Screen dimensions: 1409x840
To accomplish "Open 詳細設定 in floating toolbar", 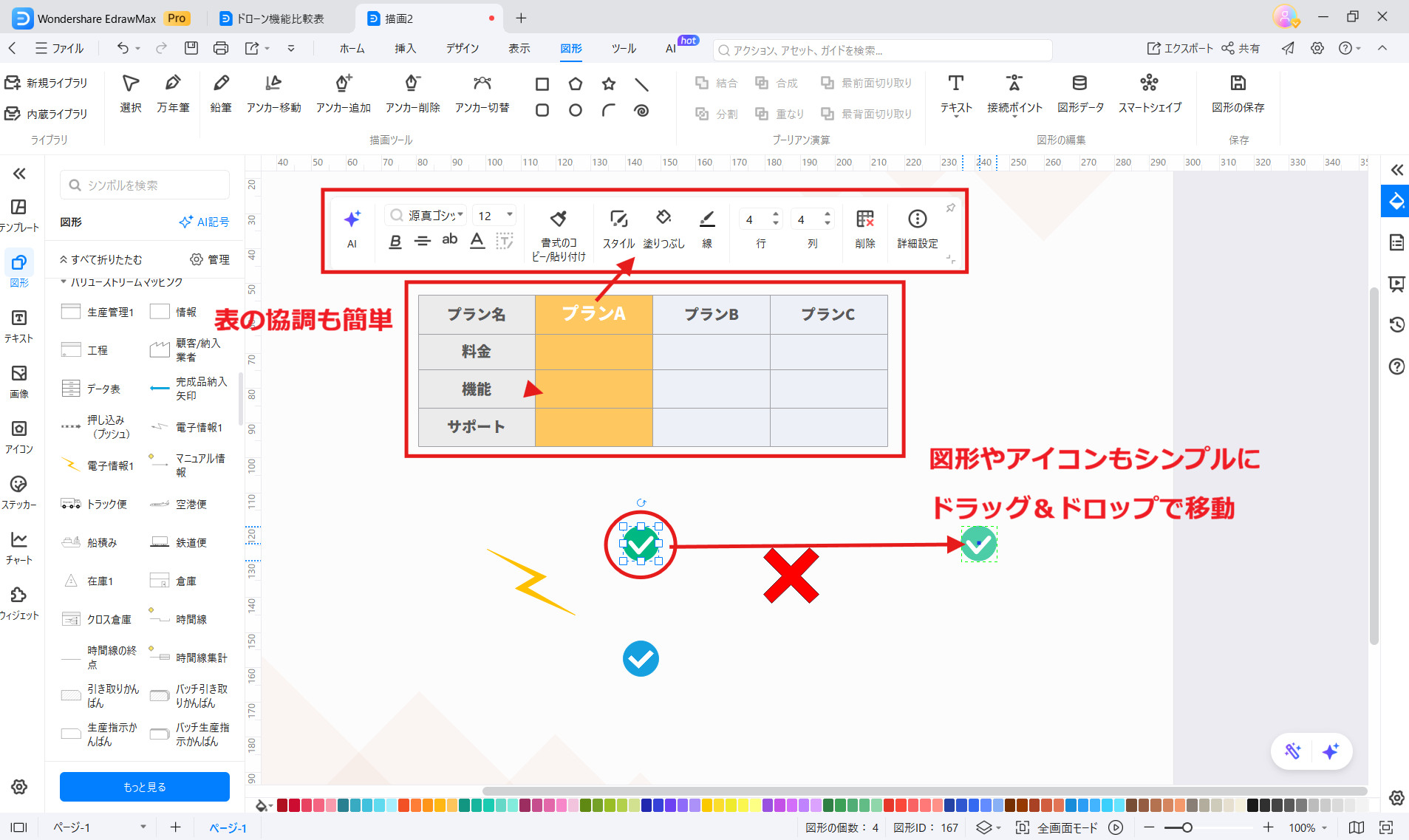I will 918,229.
